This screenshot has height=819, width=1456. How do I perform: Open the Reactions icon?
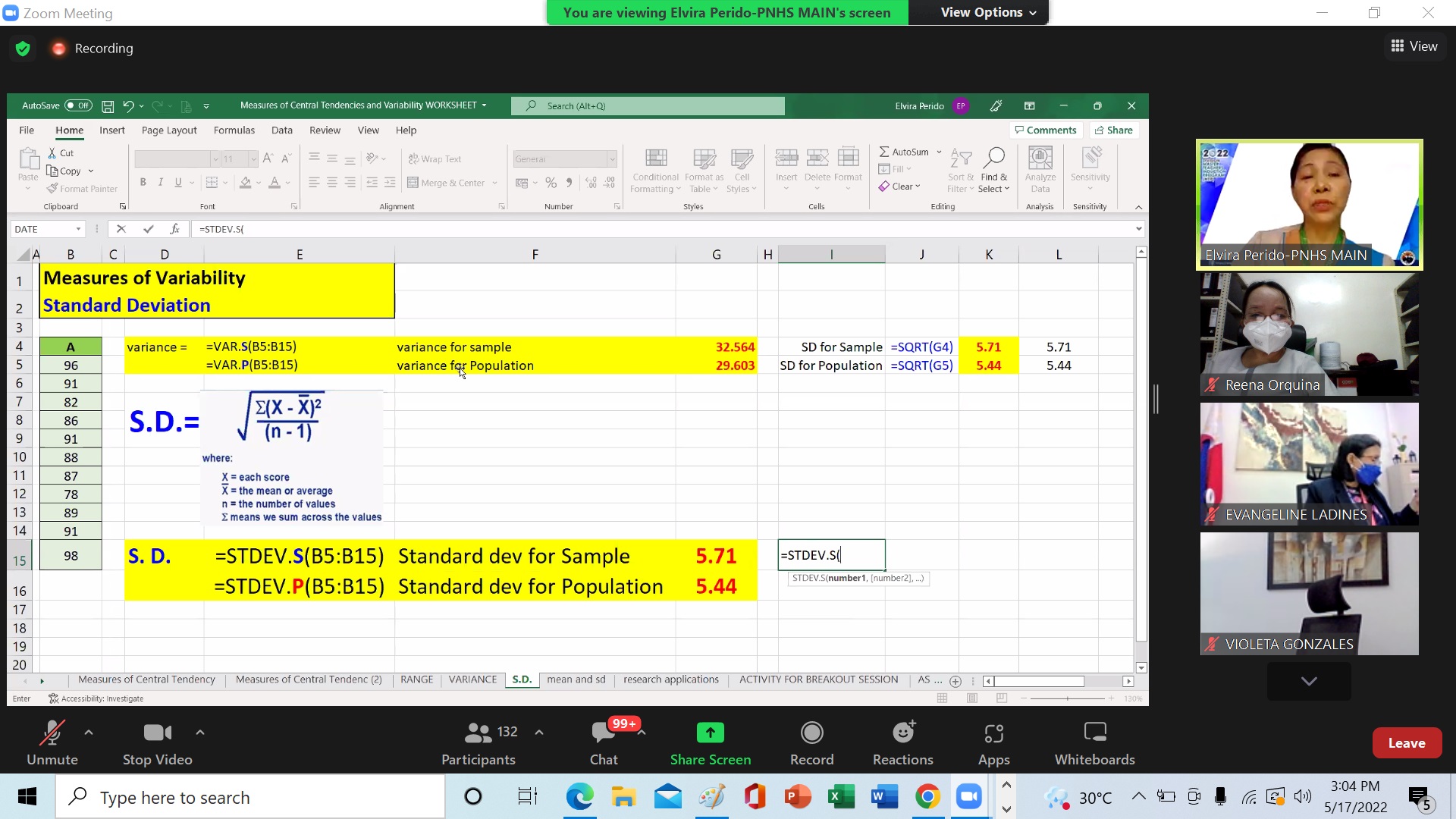point(902,733)
